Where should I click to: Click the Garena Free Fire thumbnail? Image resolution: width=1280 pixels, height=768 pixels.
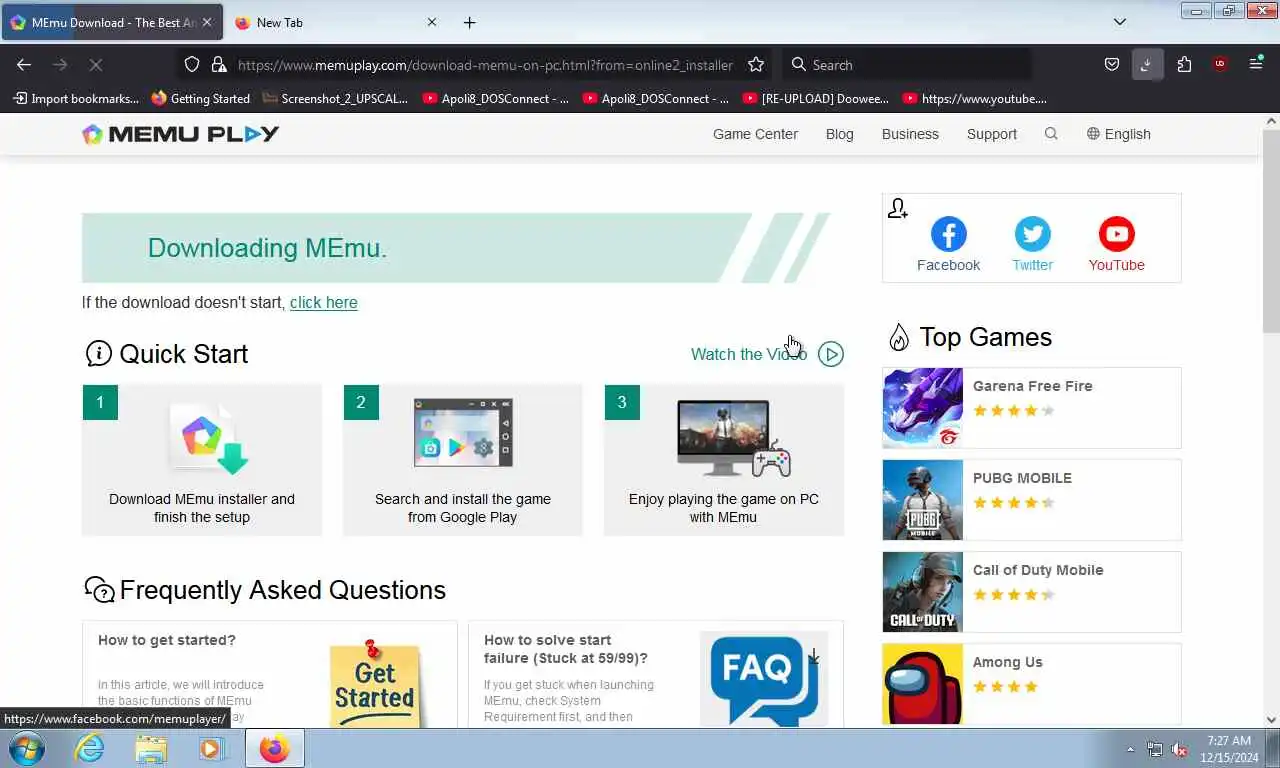(x=923, y=408)
